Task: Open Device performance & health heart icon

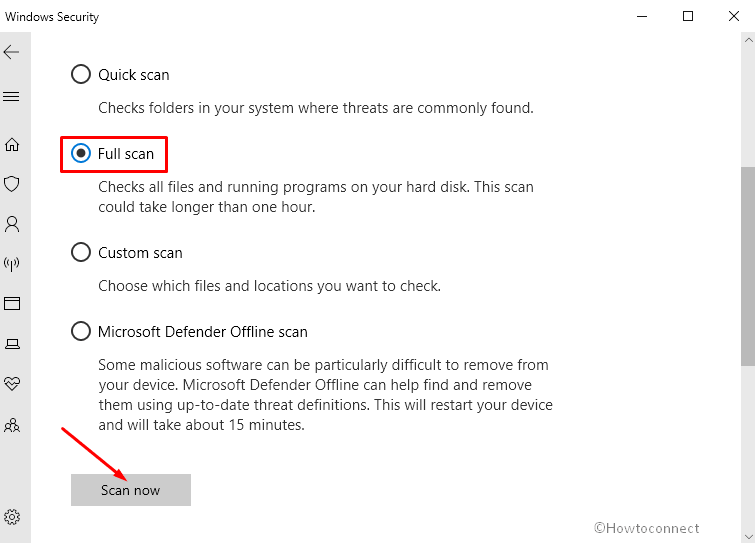Action: [12, 384]
